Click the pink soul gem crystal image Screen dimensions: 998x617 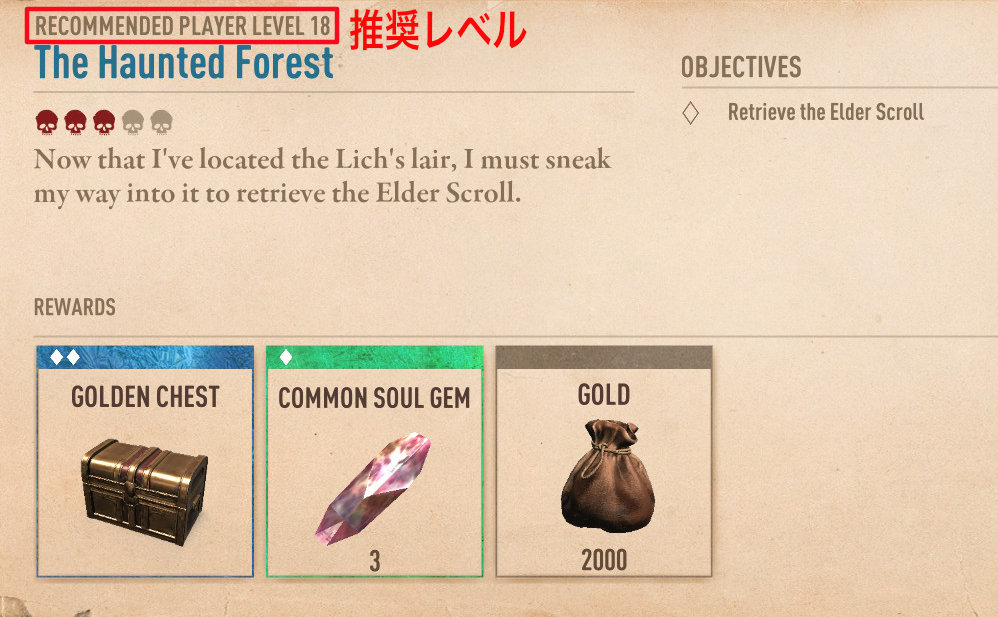[374, 487]
